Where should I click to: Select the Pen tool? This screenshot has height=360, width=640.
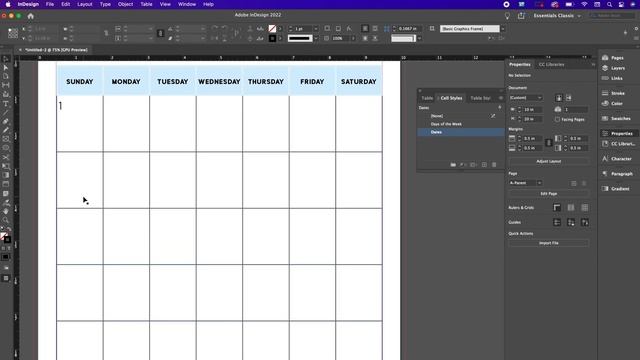point(6,121)
